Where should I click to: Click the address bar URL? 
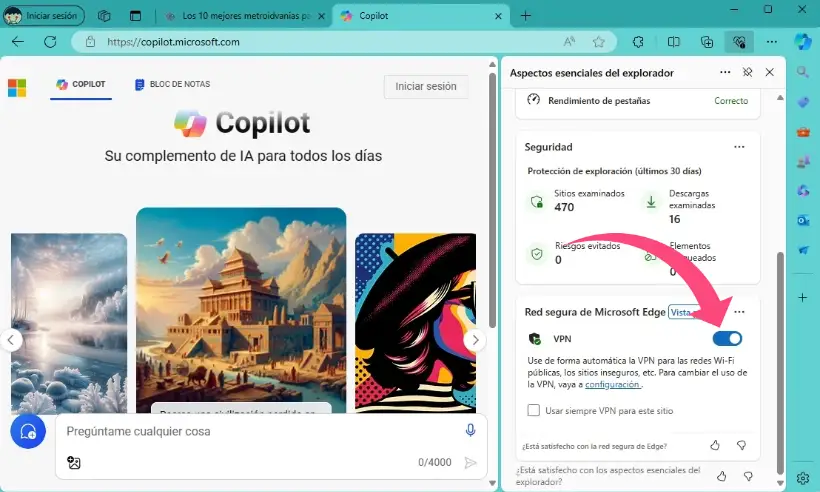173,42
